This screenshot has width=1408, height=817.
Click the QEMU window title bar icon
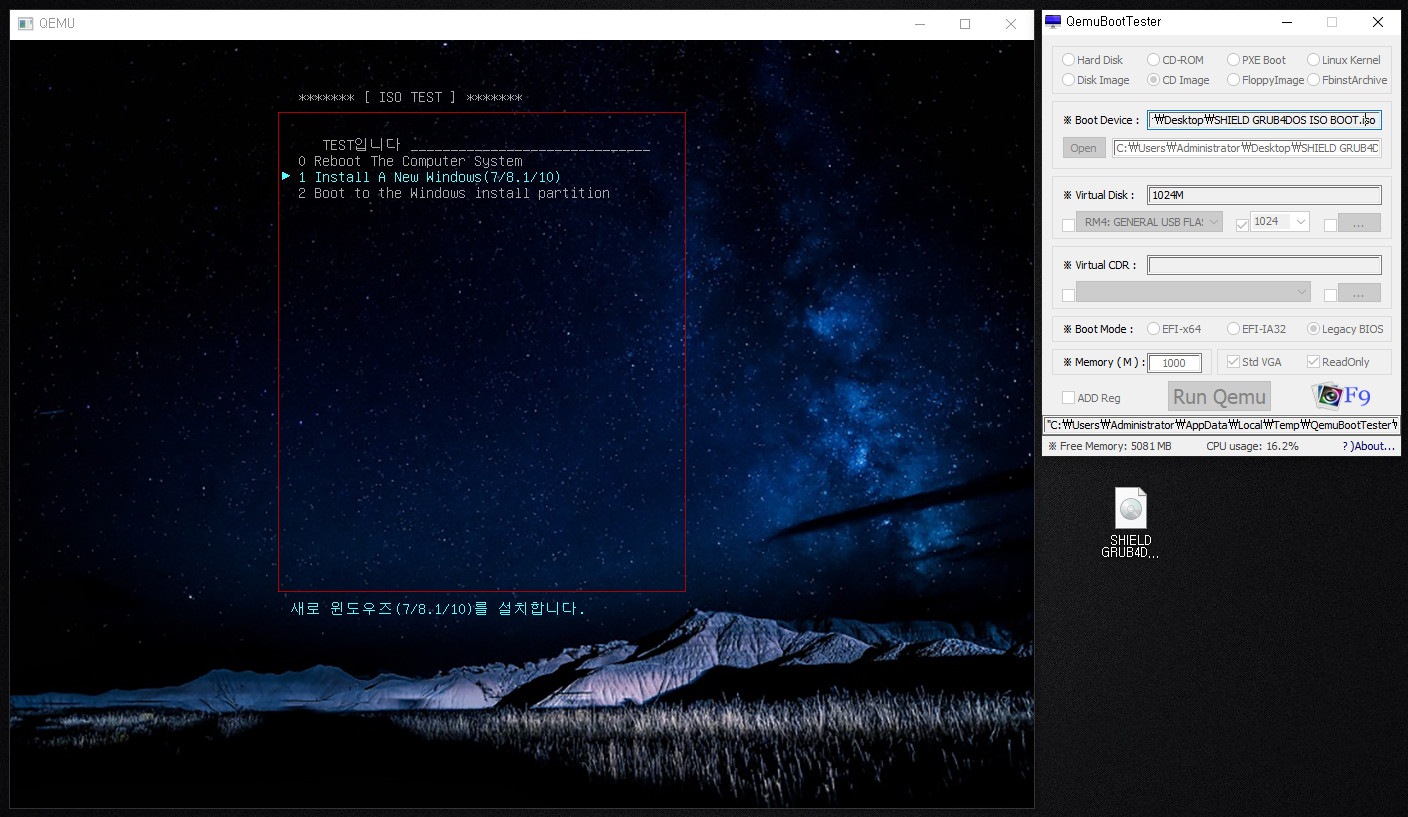click(25, 23)
